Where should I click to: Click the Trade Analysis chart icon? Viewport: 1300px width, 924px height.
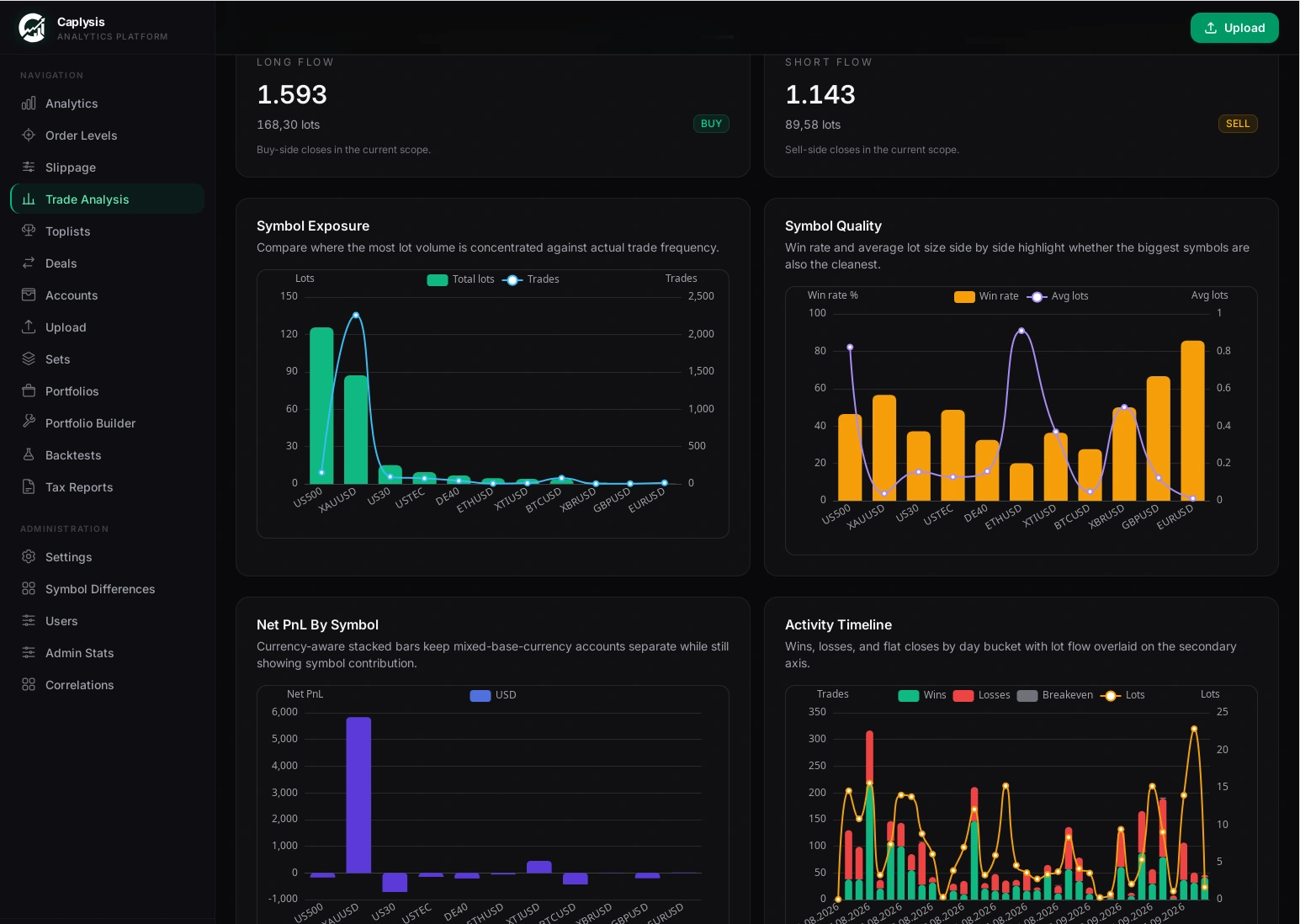(x=29, y=199)
